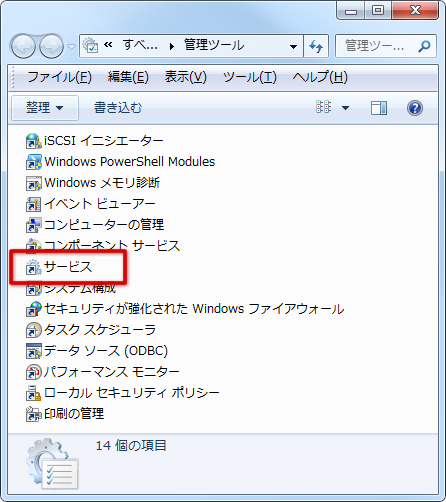446x502 pixels.
Task: Open the ファイル(F) menu
Action: click(x=59, y=77)
